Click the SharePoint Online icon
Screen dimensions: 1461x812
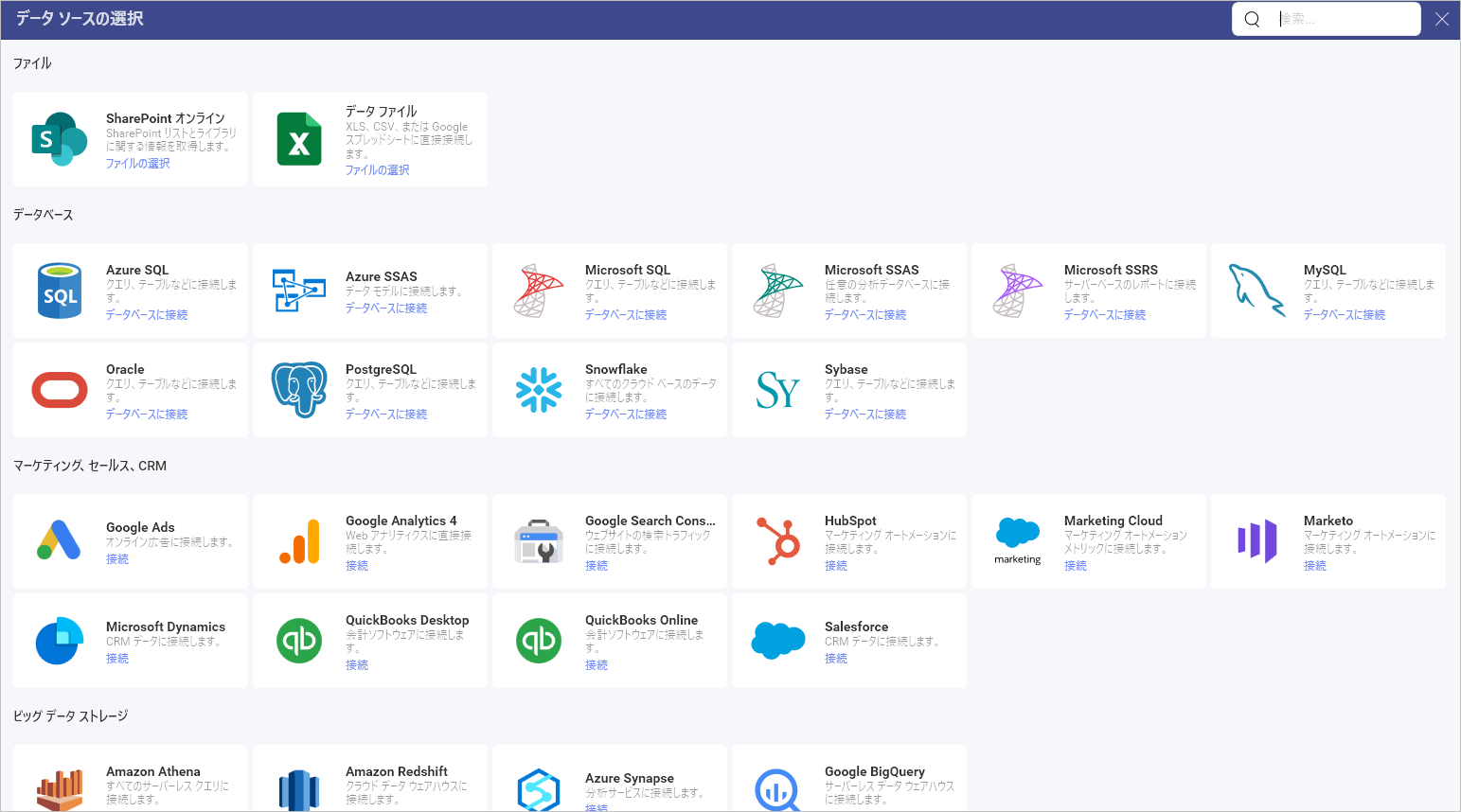coord(60,139)
